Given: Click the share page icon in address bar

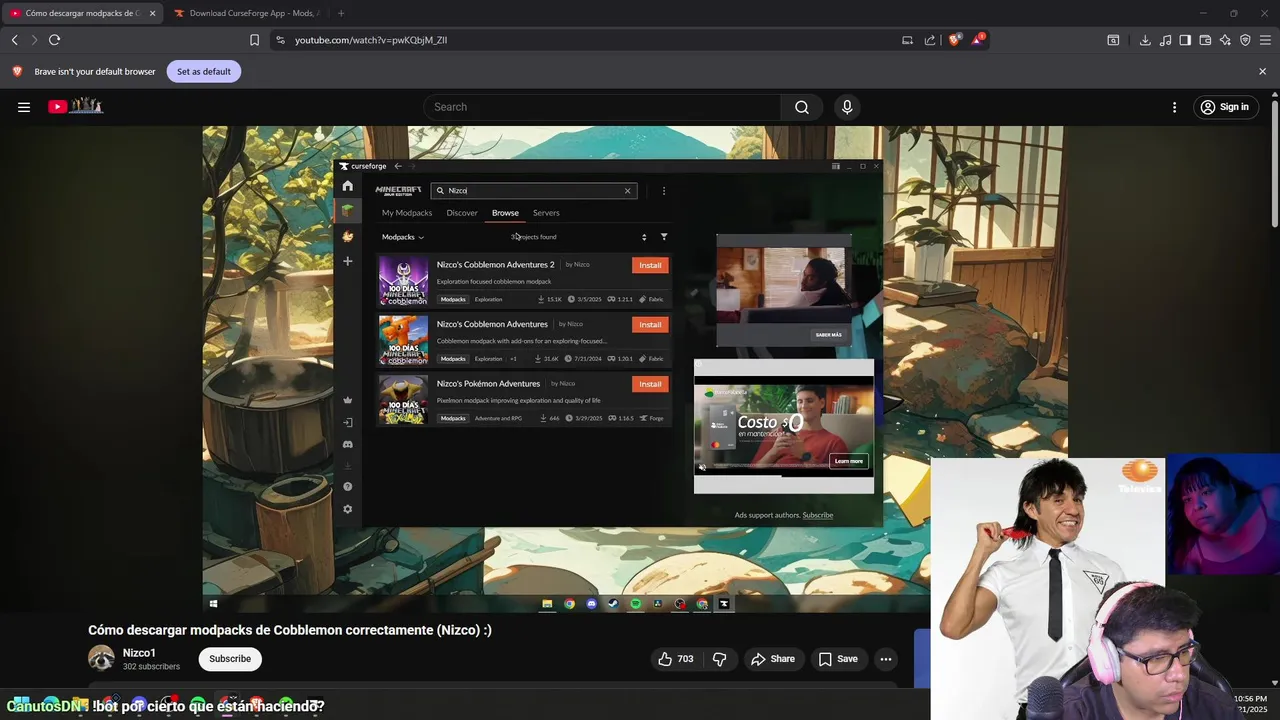Looking at the screenshot, I should pos(930,40).
